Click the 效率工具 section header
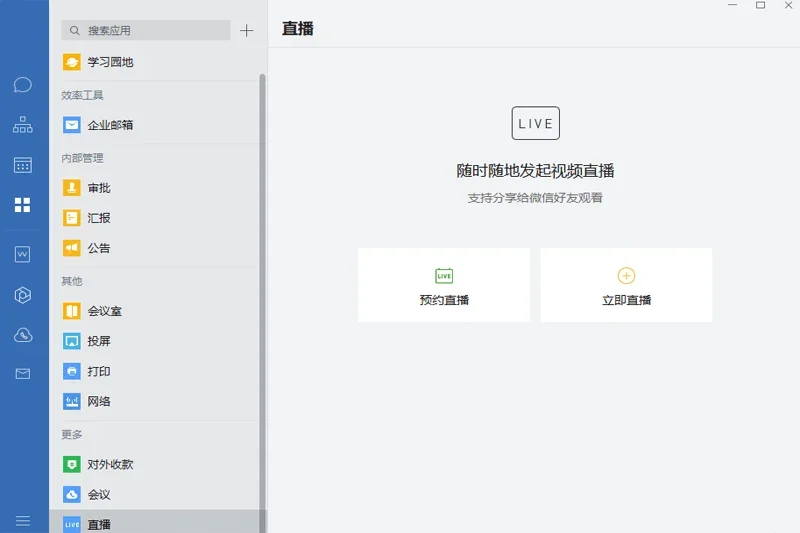Screen dimensions: 800x533 click(82, 95)
